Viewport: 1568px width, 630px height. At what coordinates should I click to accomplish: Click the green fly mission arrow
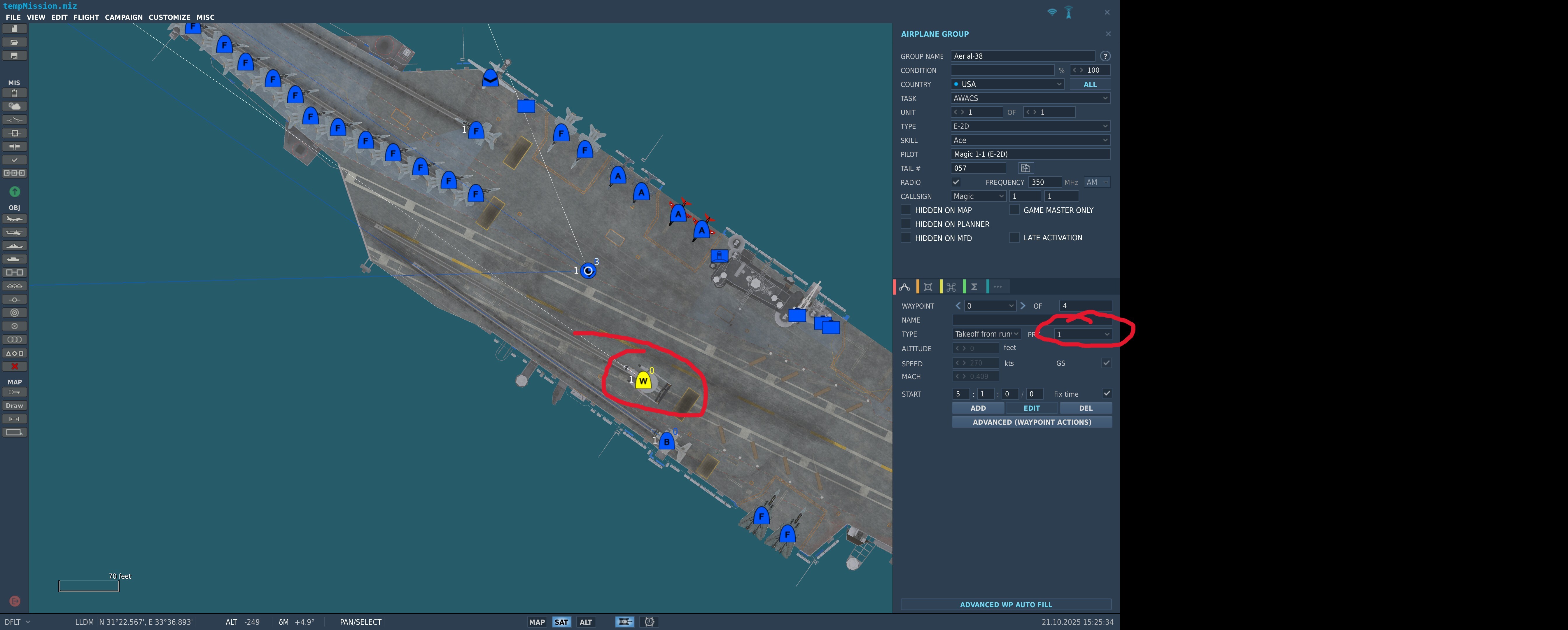(15, 192)
